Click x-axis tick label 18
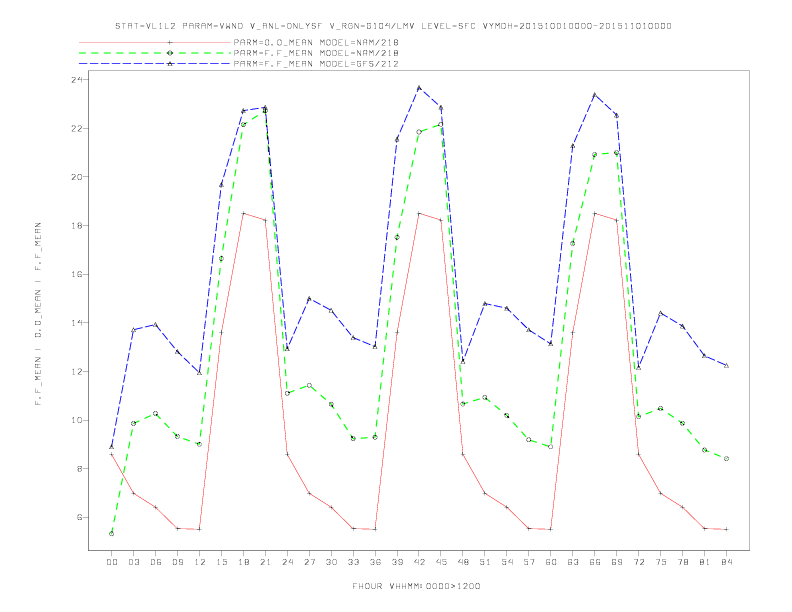The height and width of the screenshot is (612, 792). pyautogui.click(x=243, y=562)
